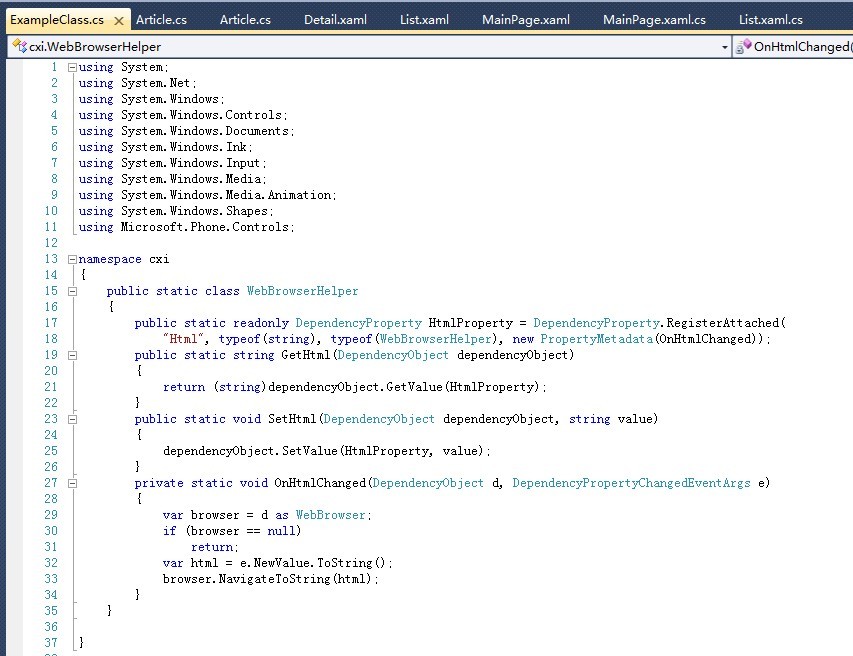Collapse the GetHtml method region
This screenshot has width=853, height=656.
[x=72, y=356]
